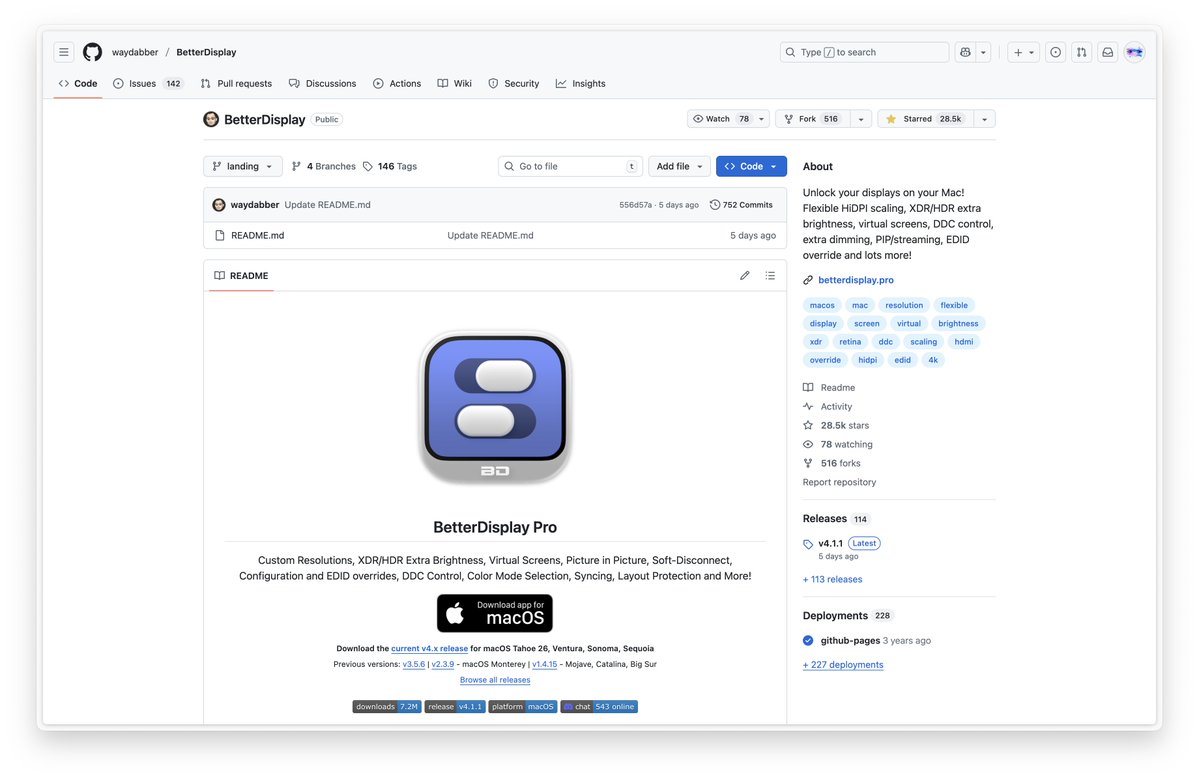This screenshot has height=779, width=1199.
Task: Focus the Type / to search field
Action: click(x=864, y=52)
